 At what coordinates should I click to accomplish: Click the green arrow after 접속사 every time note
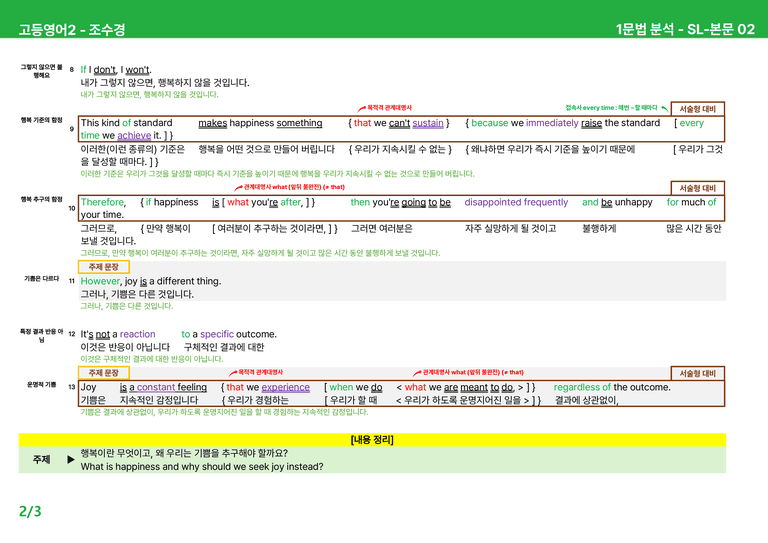(x=665, y=108)
